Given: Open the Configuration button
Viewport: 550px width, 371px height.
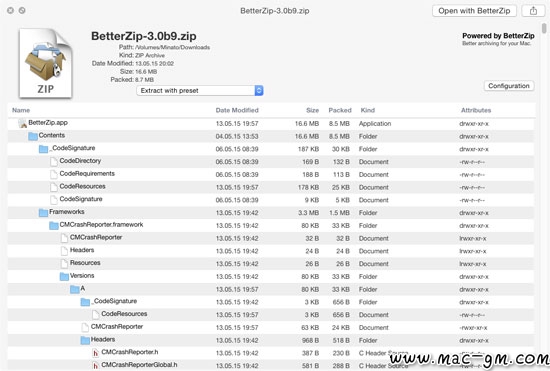Looking at the screenshot, I should coord(509,86).
